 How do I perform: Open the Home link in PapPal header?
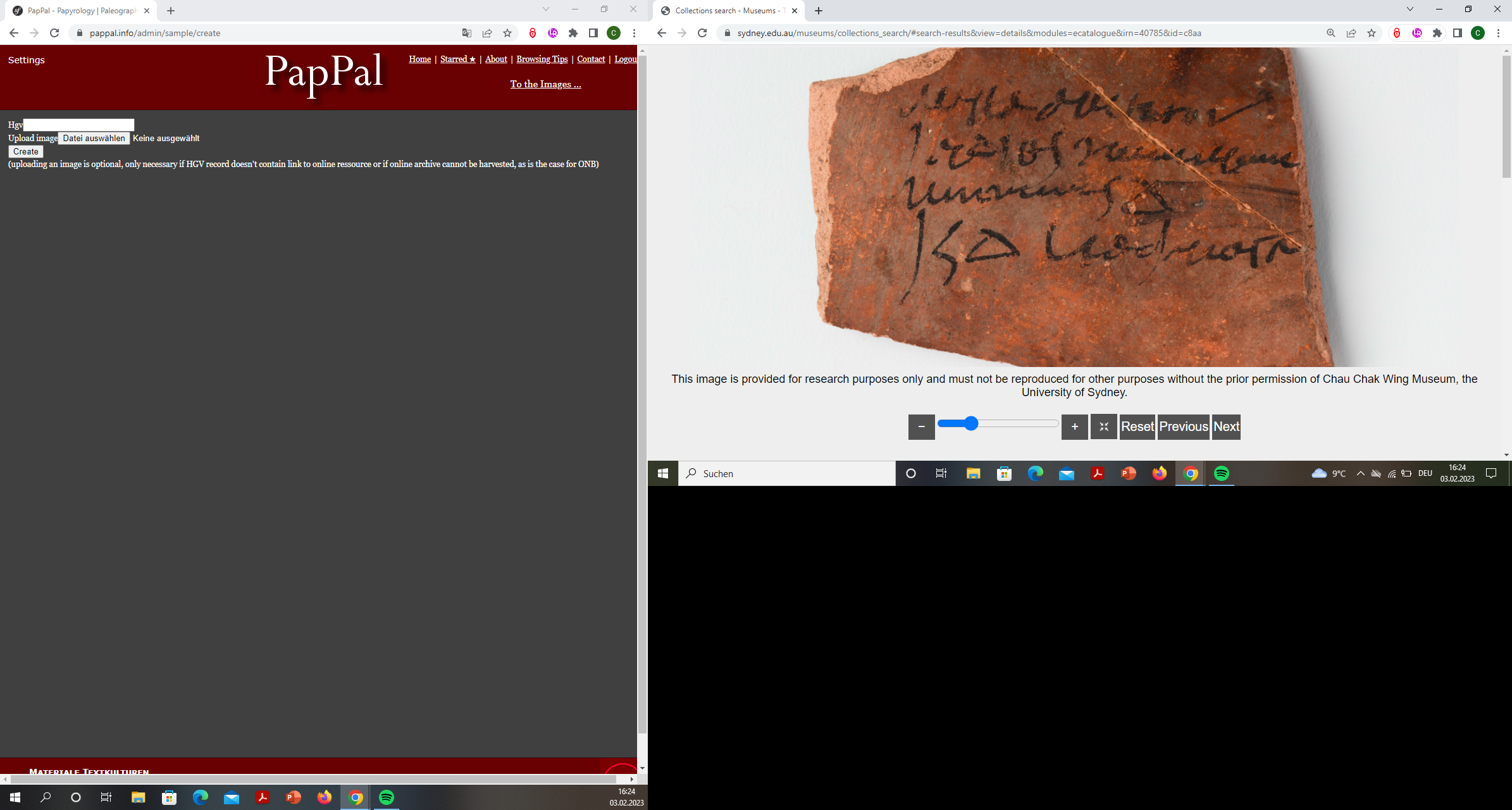[420, 59]
